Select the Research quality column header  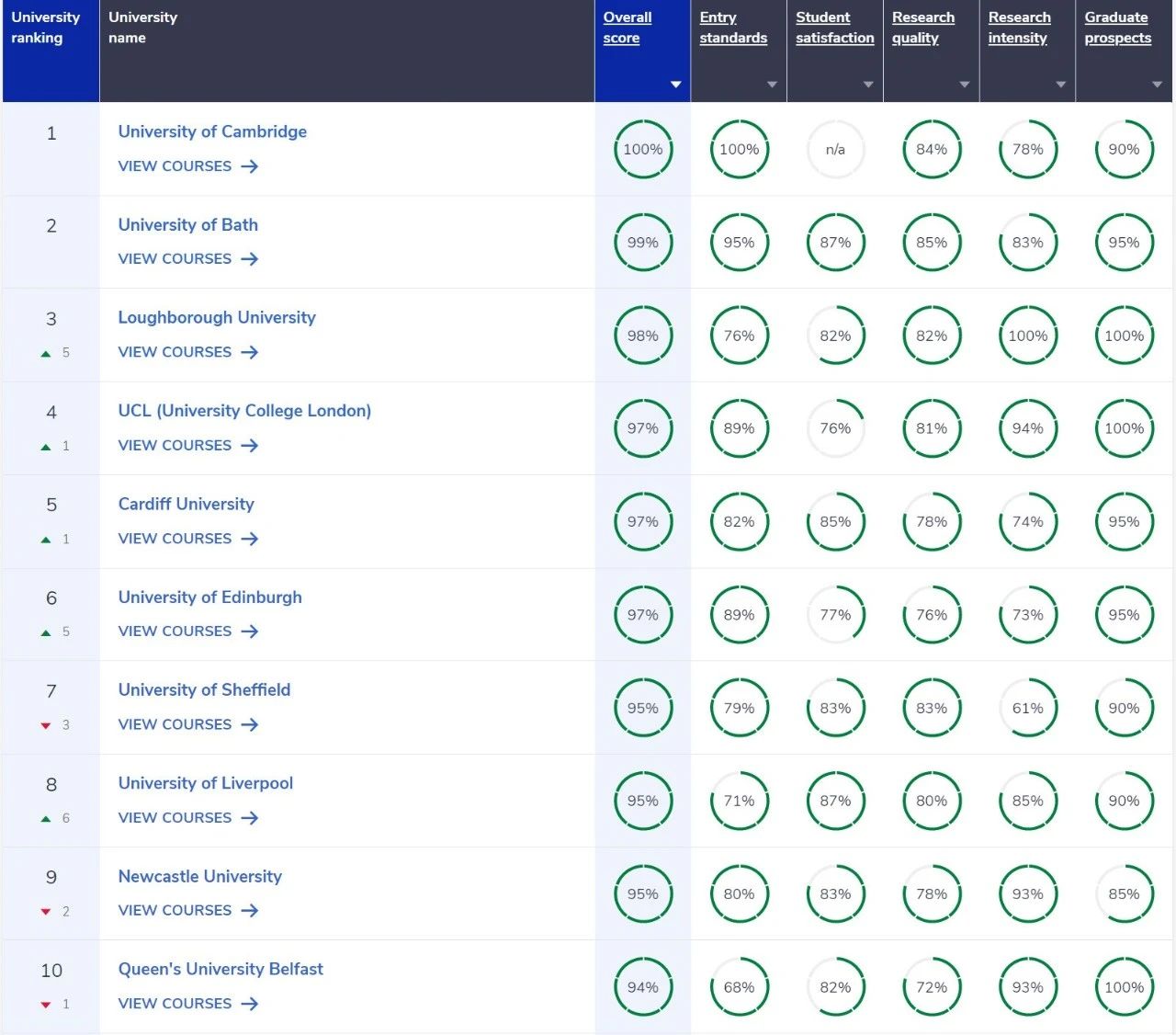[922, 28]
